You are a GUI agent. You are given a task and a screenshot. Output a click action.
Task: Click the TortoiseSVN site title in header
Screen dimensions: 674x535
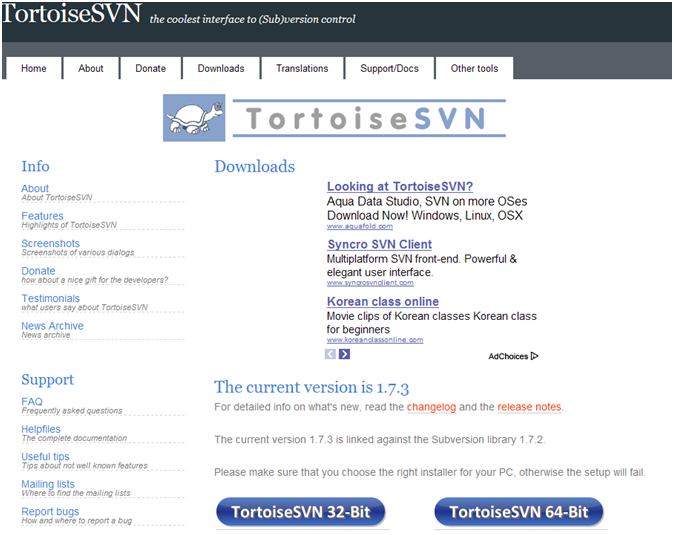tap(71, 13)
